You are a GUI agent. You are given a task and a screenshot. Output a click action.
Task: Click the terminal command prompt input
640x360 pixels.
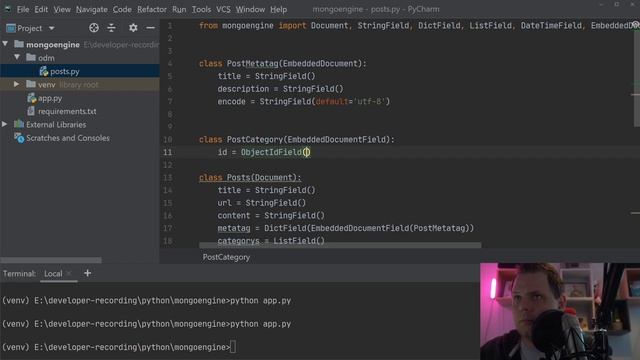click(x=233, y=347)
